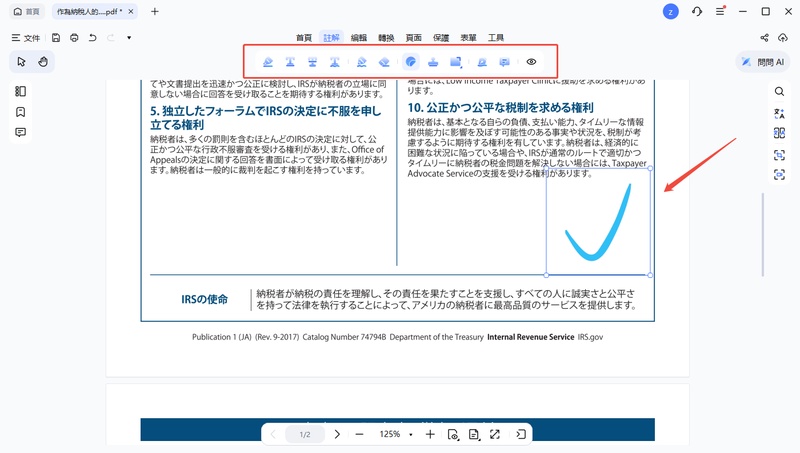This screenshot has height=453, width=800.
Task: Switch to the 編輯 ribbon tab
Action: click(359, 38)
